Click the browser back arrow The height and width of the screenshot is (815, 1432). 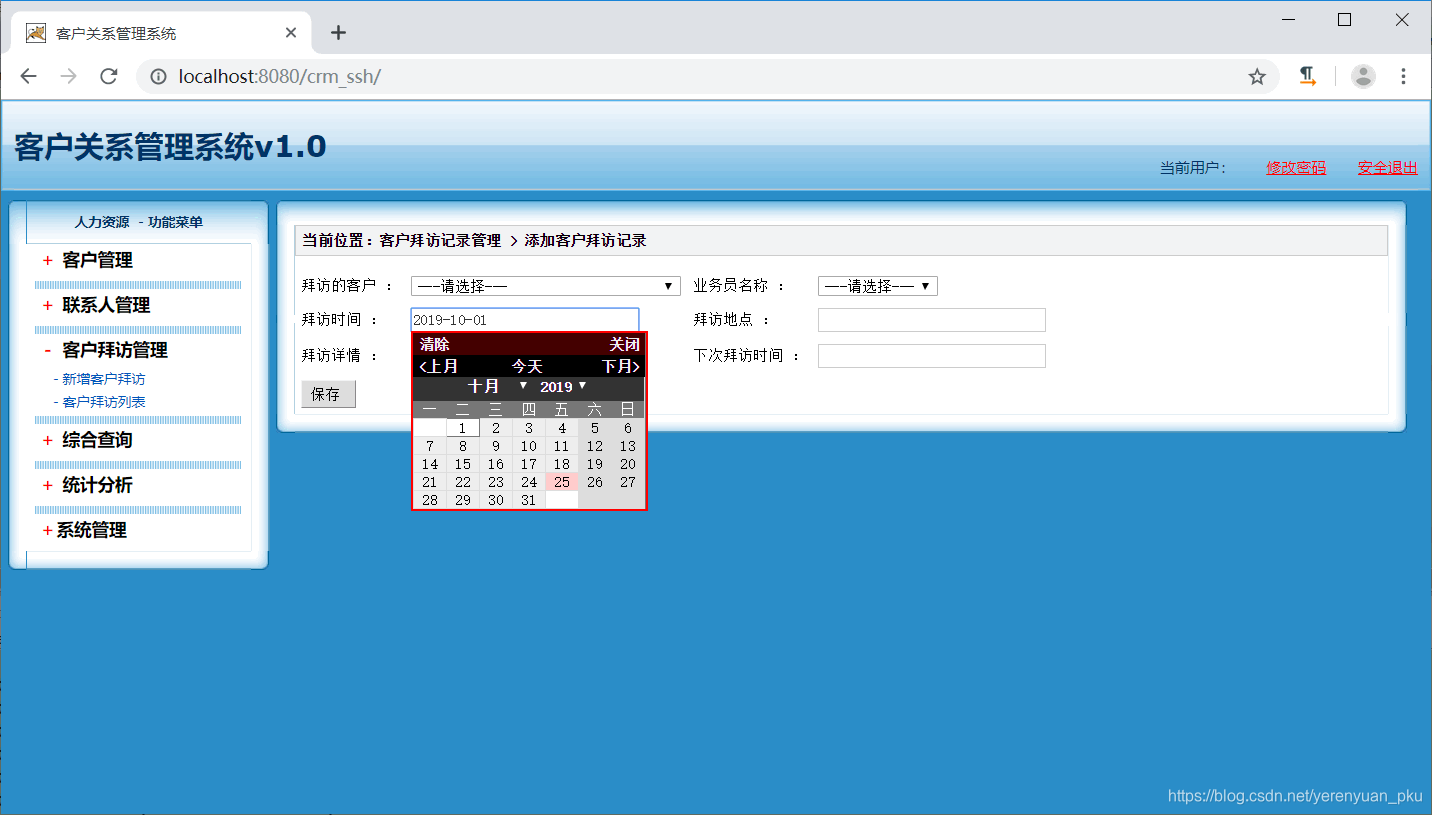(28, 77)
